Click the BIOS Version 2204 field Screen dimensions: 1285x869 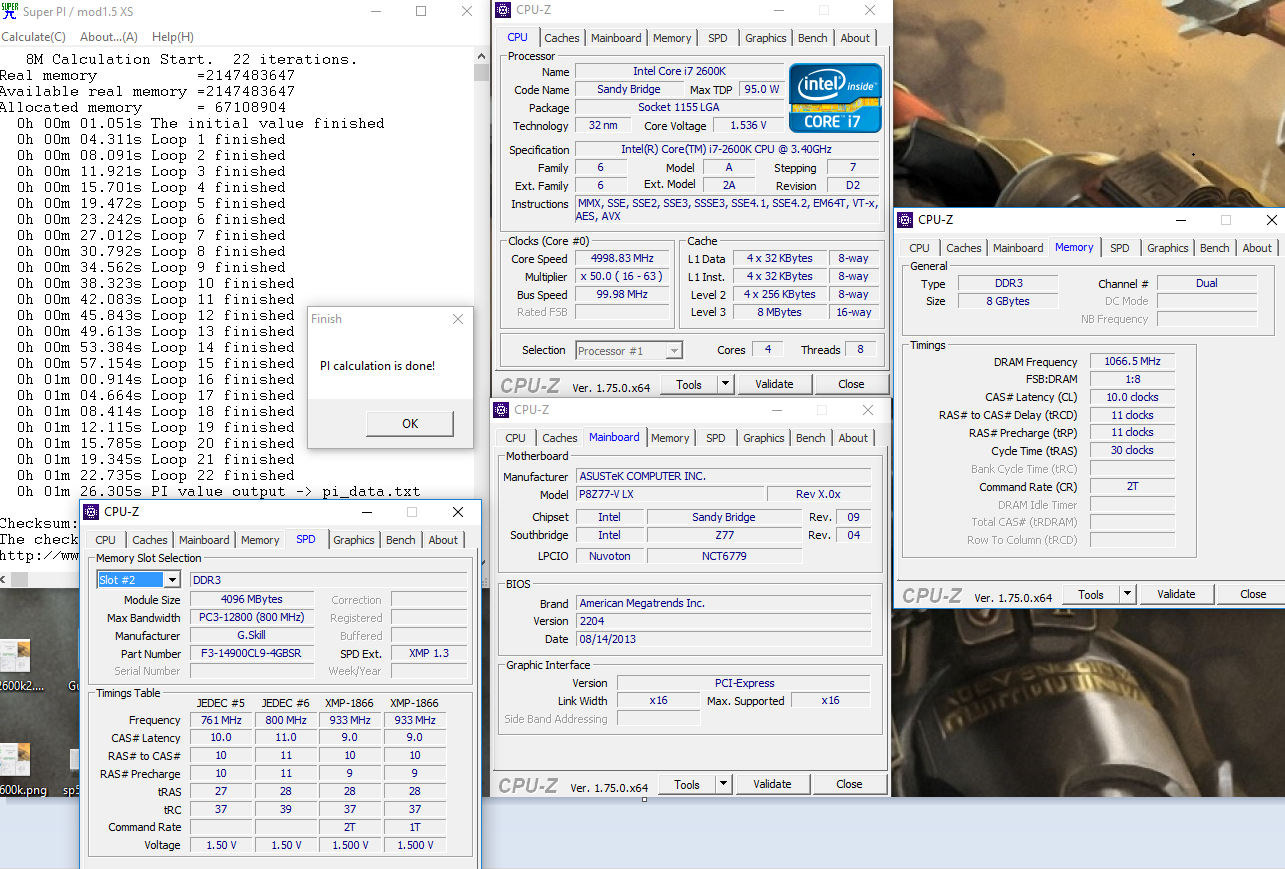pos(724,621)
